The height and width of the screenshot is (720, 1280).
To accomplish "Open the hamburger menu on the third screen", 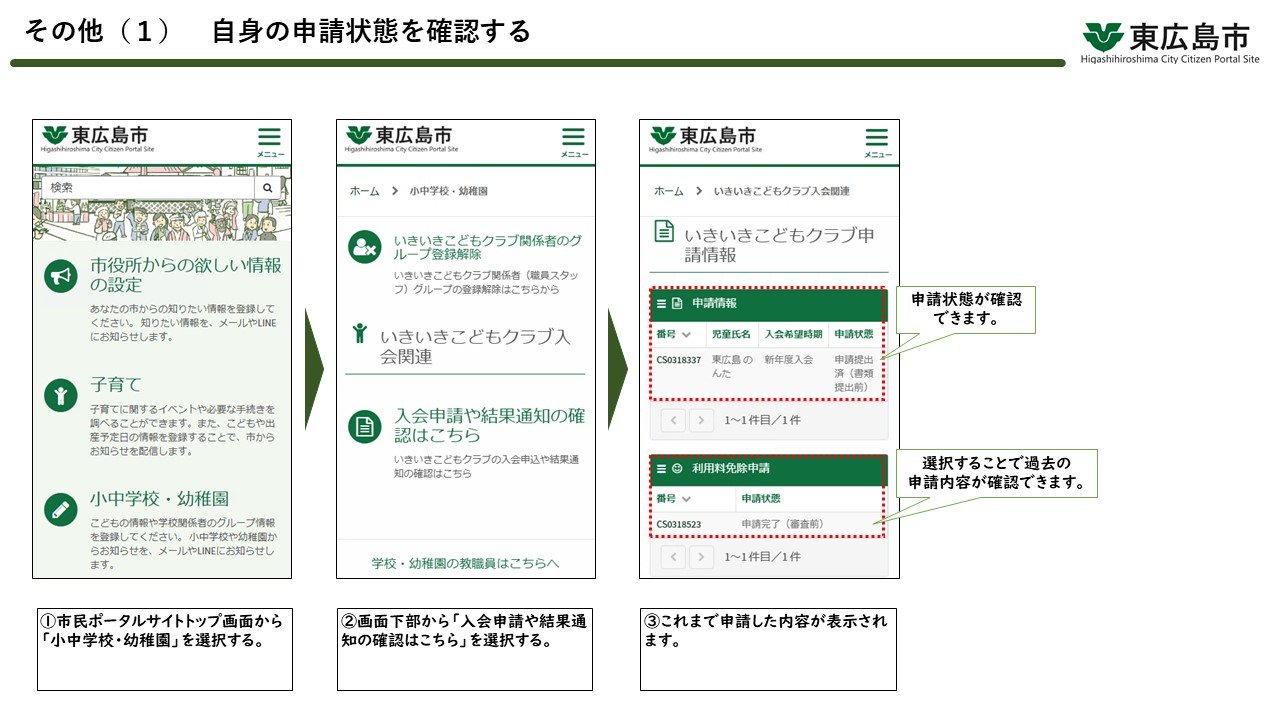I will [876, 138].
